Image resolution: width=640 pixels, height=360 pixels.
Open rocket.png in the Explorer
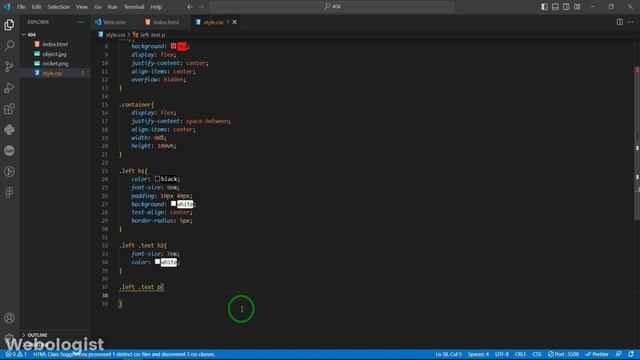55,64
